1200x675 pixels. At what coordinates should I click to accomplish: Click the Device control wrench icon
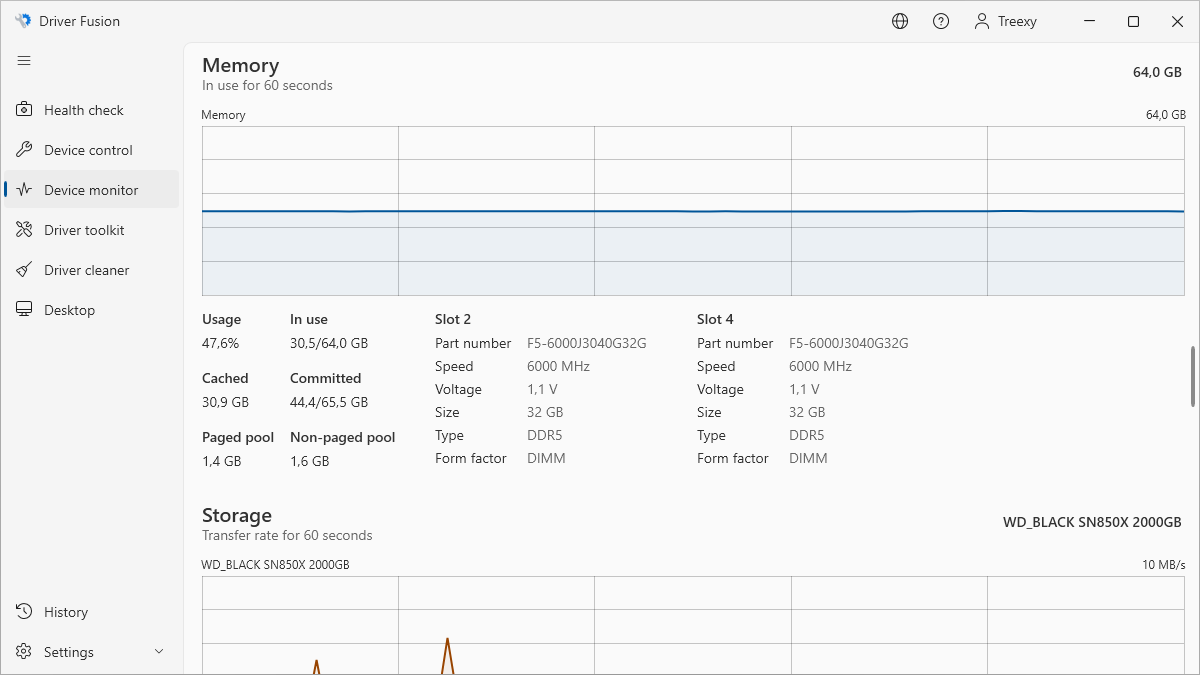coord(24,150)
